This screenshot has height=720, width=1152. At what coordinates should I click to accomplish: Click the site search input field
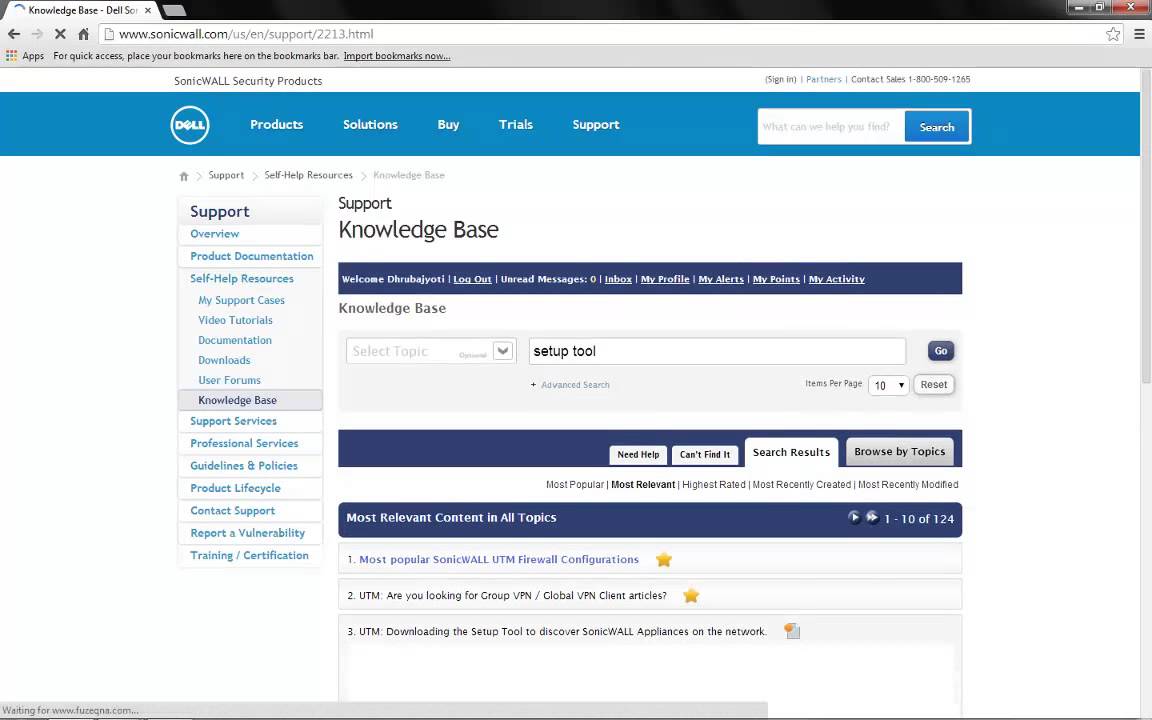(x=831, y=127)
